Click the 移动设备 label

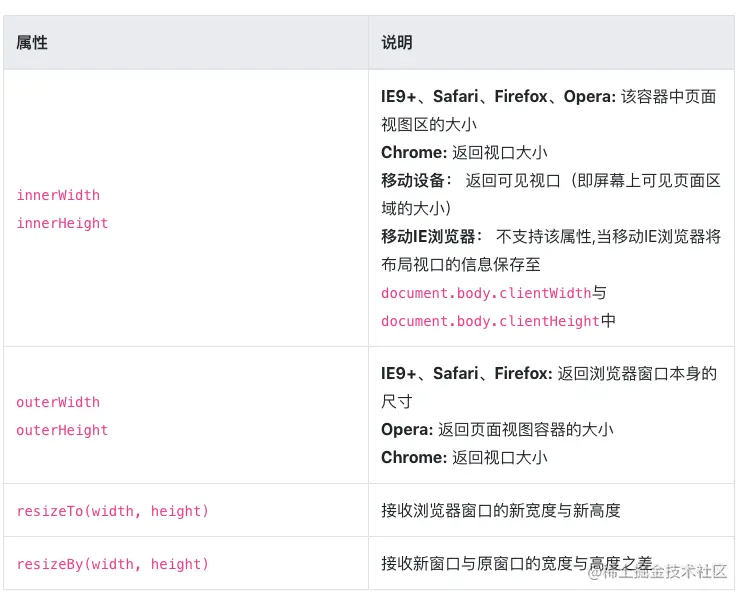(x=415, y=180)
